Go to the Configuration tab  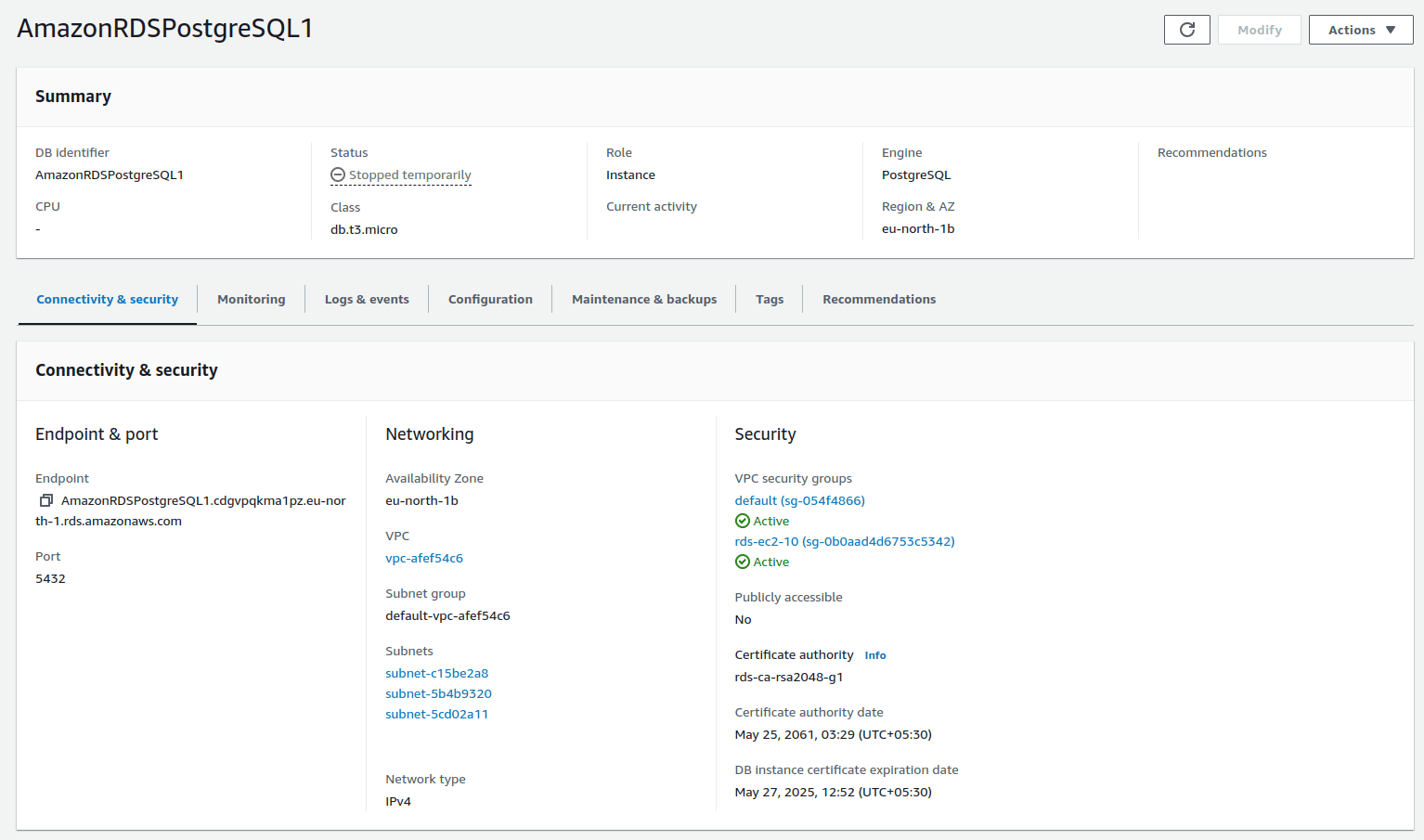click(490, 299)
